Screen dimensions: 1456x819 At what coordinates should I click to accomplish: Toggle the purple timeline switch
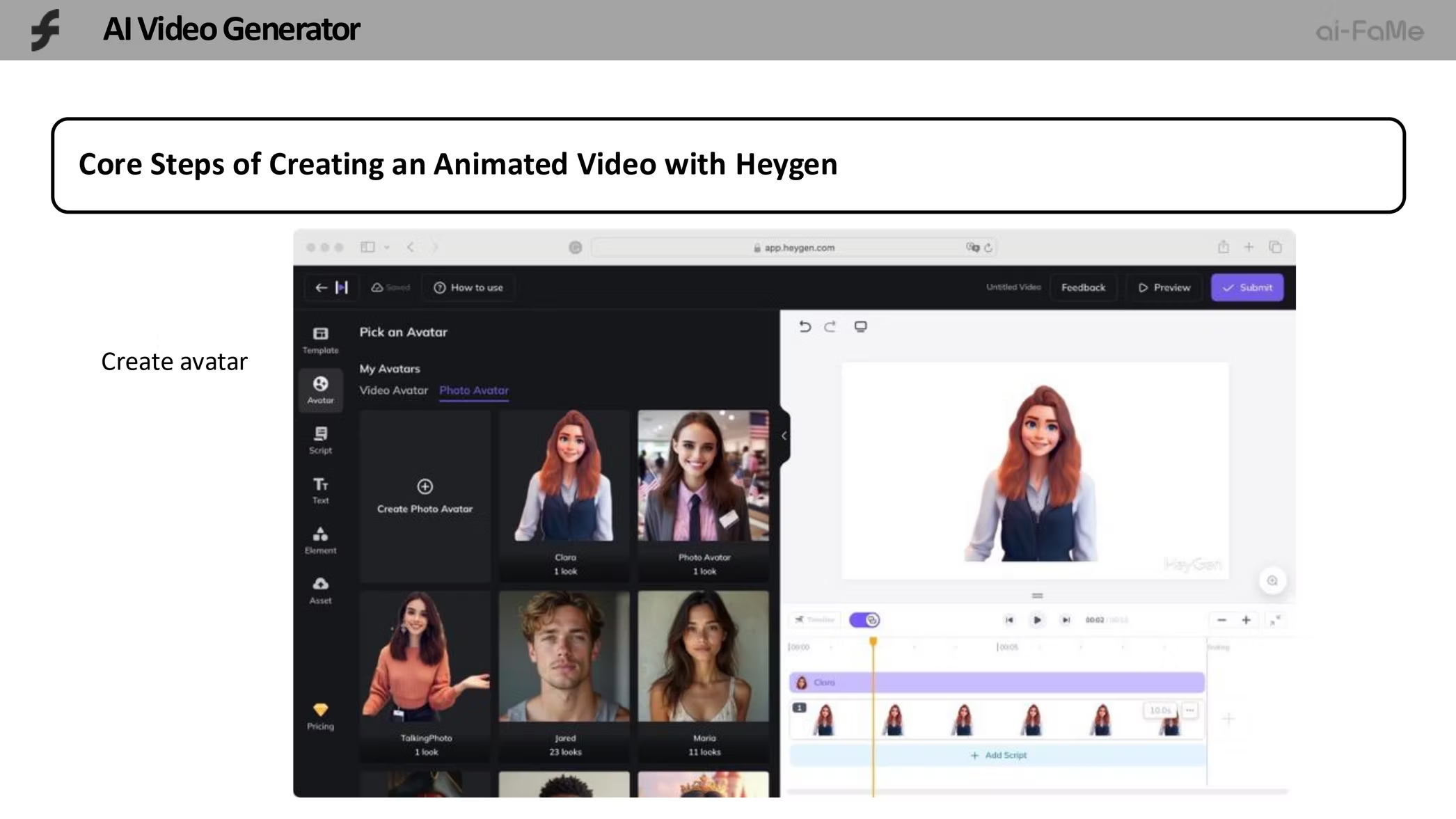(x=864, y=619)
